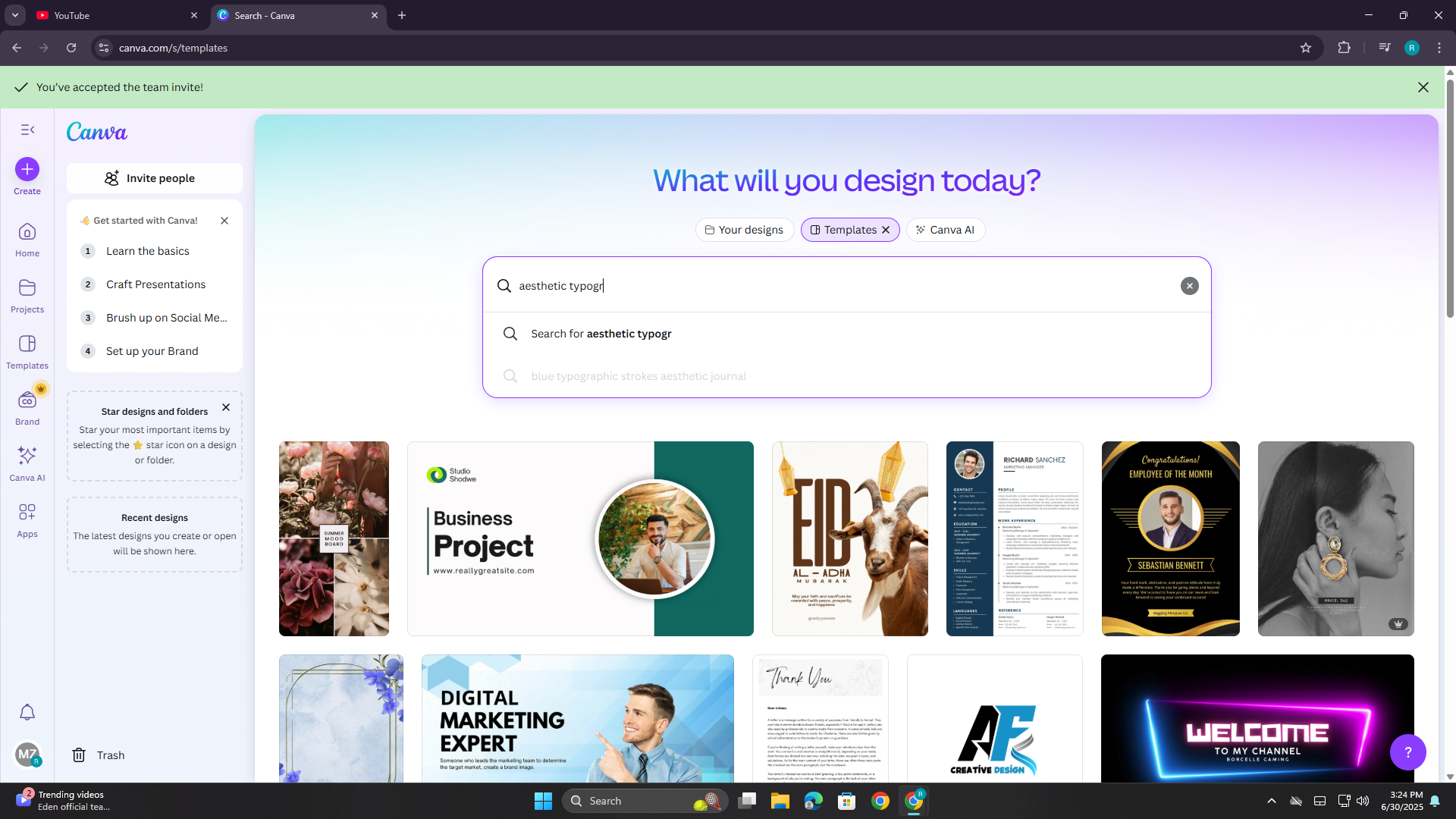
Task: View site information icon in address bar
Action: coord(104,48)
